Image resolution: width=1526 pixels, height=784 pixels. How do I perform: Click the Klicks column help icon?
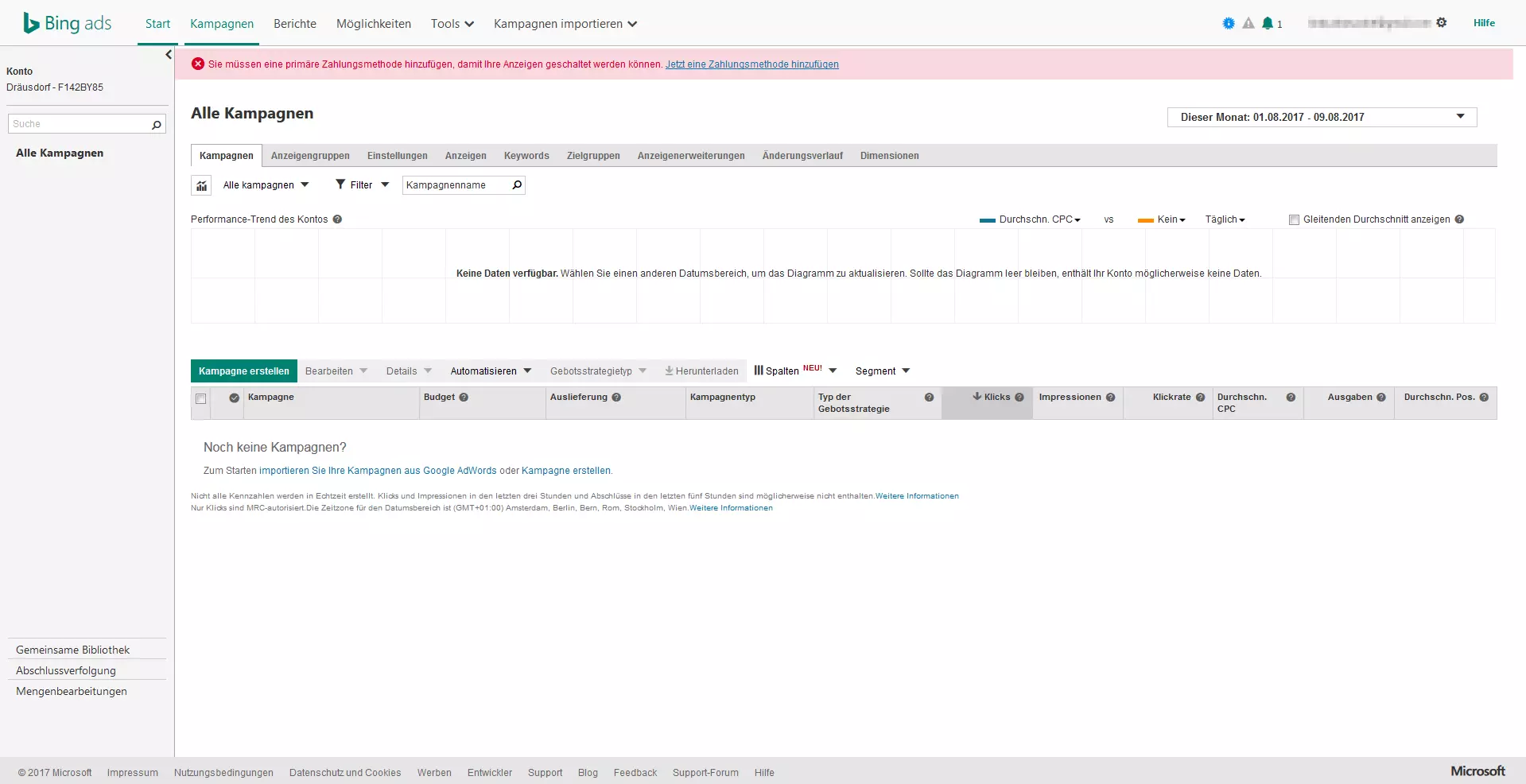coord(1019,398)
